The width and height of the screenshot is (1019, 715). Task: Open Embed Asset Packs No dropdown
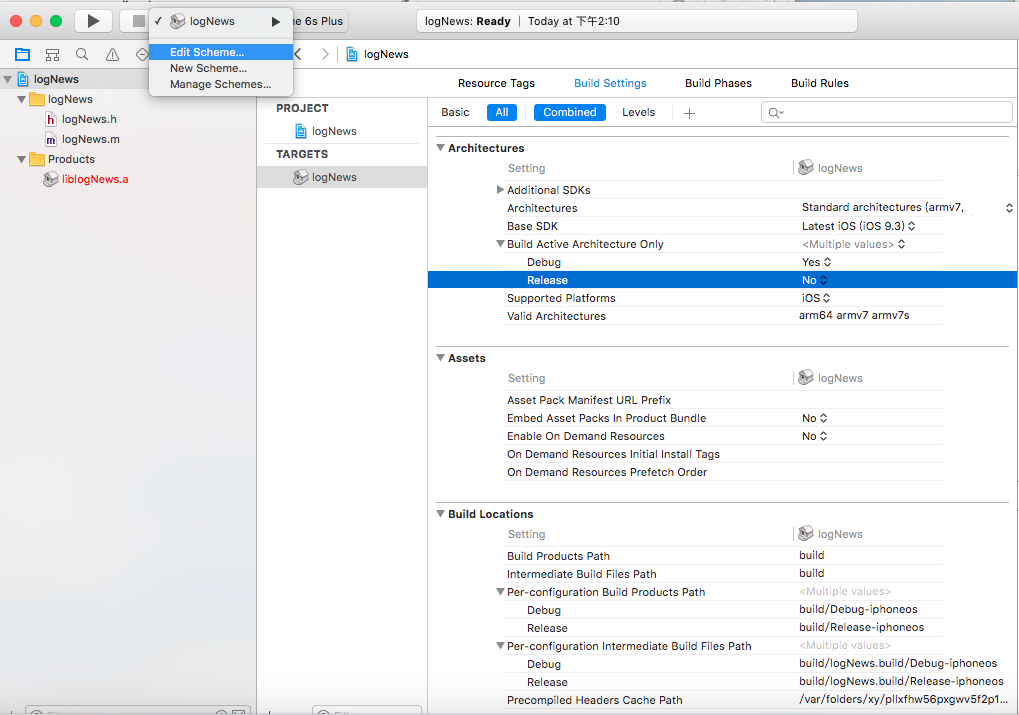(x=814, y=418)
